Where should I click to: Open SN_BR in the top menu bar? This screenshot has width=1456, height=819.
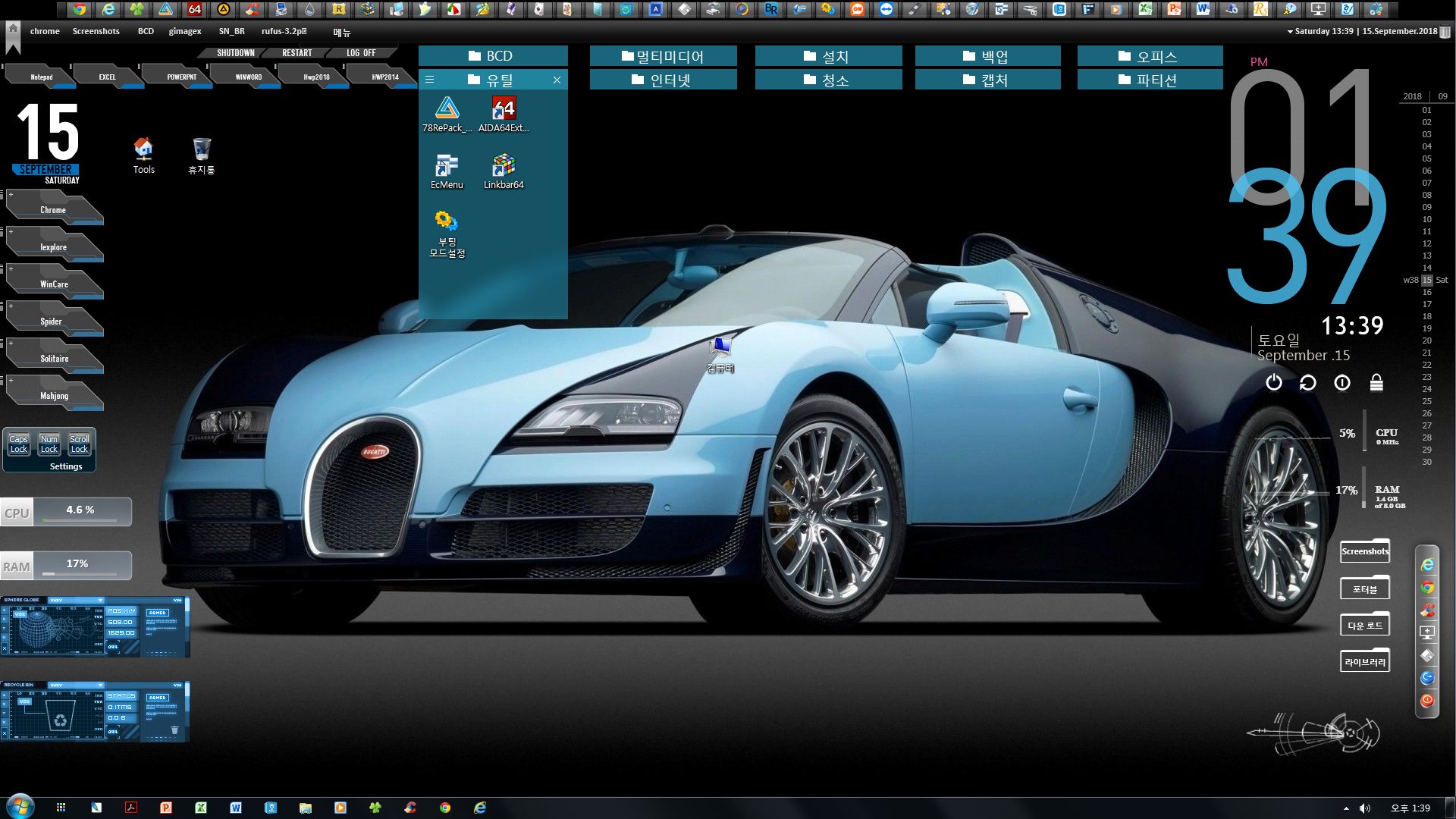(x=231, y=31)
